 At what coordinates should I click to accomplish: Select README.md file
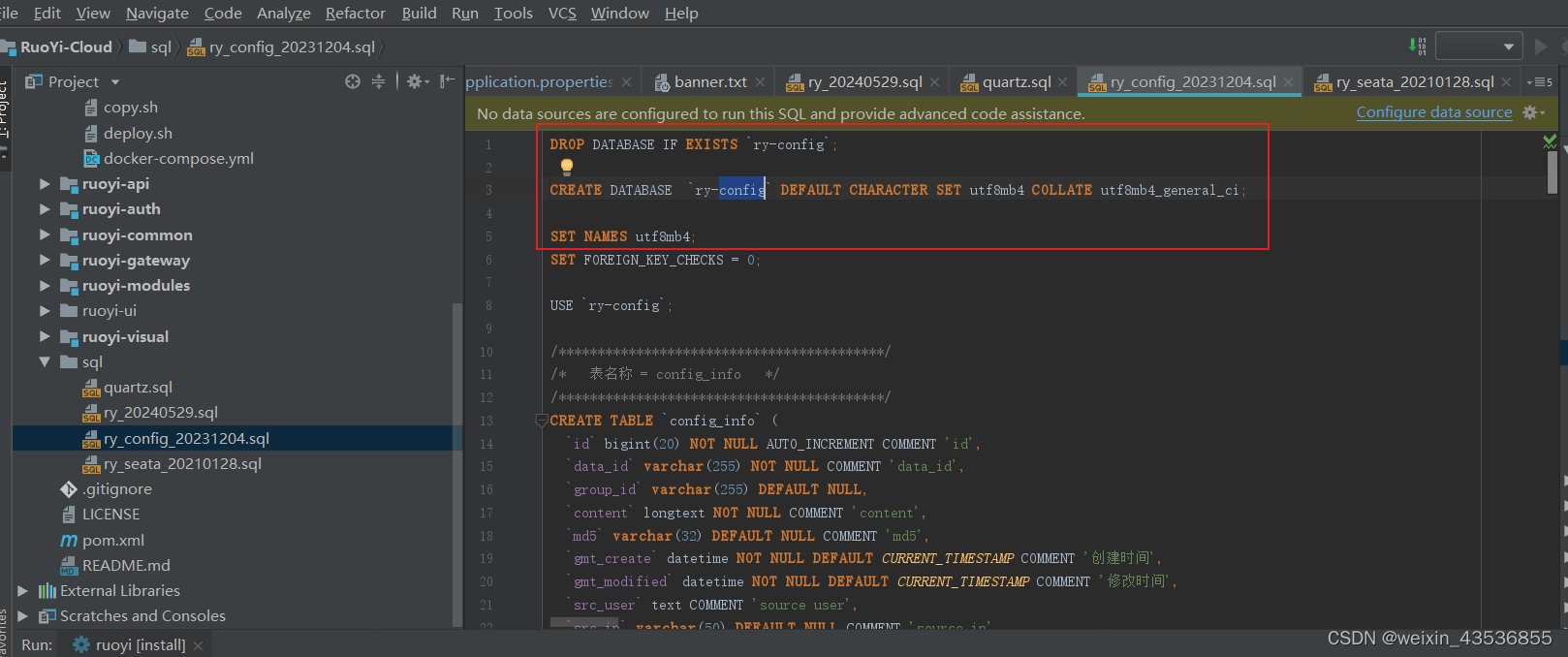click(126, 565)
